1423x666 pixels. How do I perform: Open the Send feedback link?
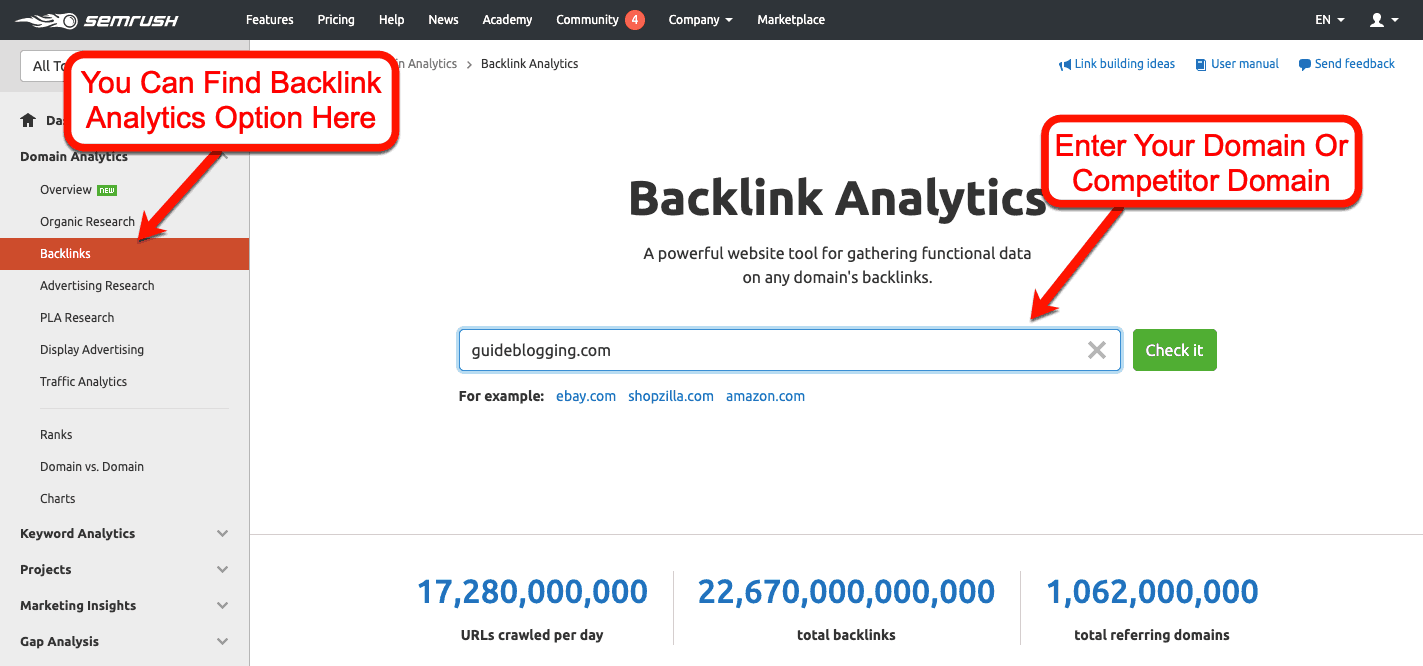click(x=1355, y=64)
